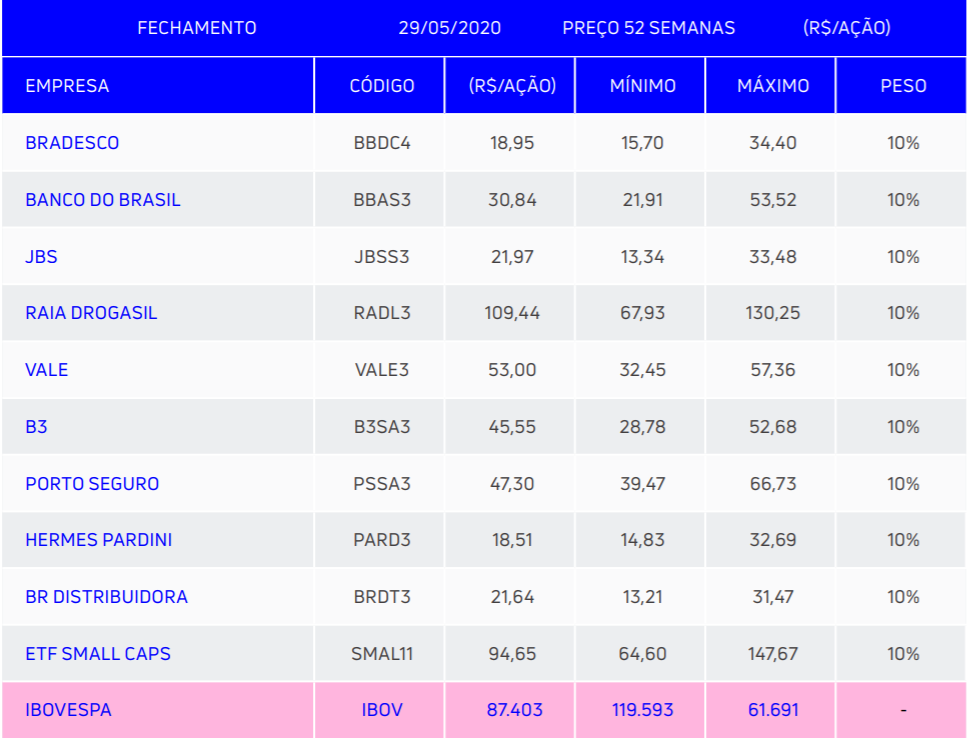Image resolution: width=968 pixels, height=738 pixels.
Task: Select Porto Seguro's price 47,30
Action: click(512, 483)
